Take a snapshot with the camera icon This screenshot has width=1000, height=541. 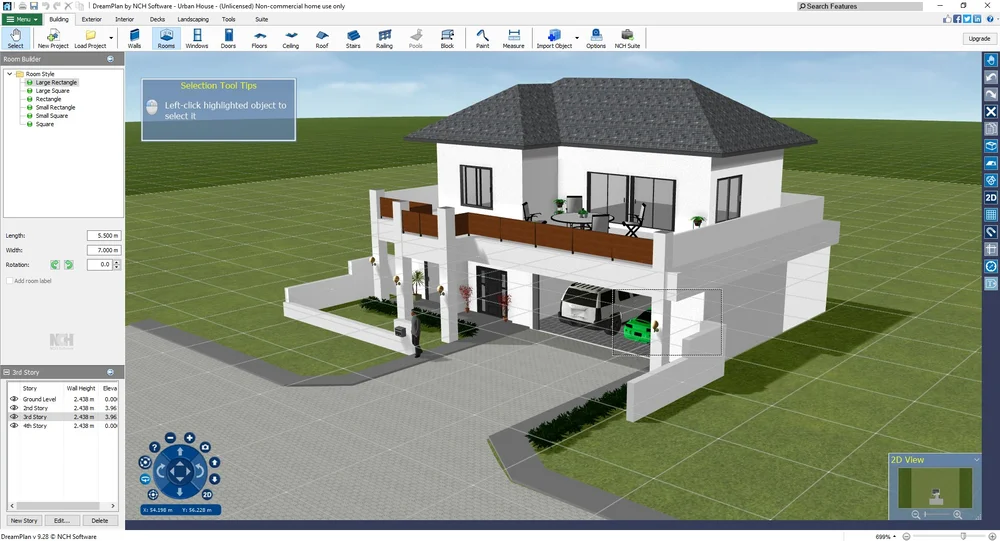pyautogui.click(x=205, y=446)
